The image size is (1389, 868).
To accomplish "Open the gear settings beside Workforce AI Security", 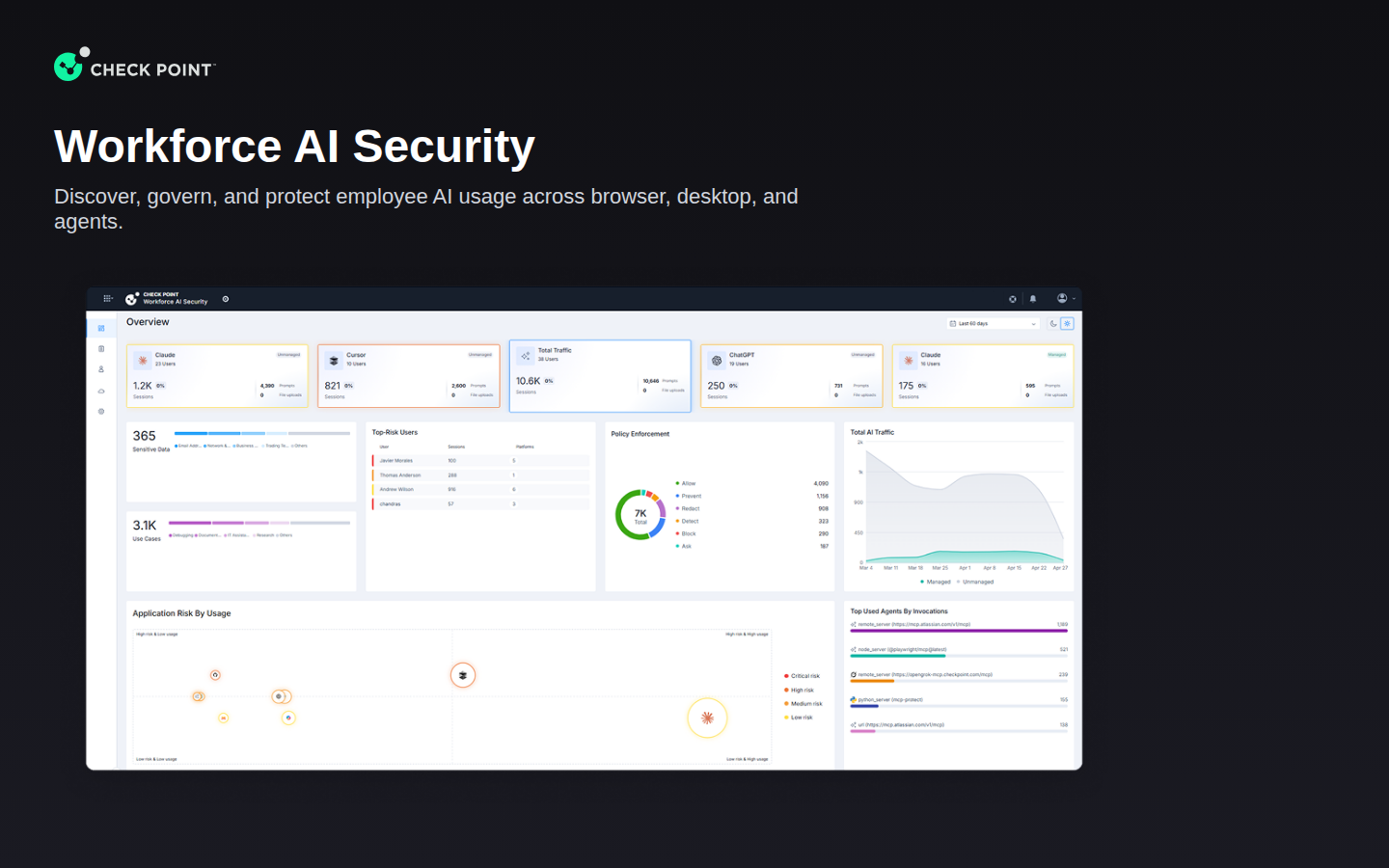I will (x=226, y=299).
